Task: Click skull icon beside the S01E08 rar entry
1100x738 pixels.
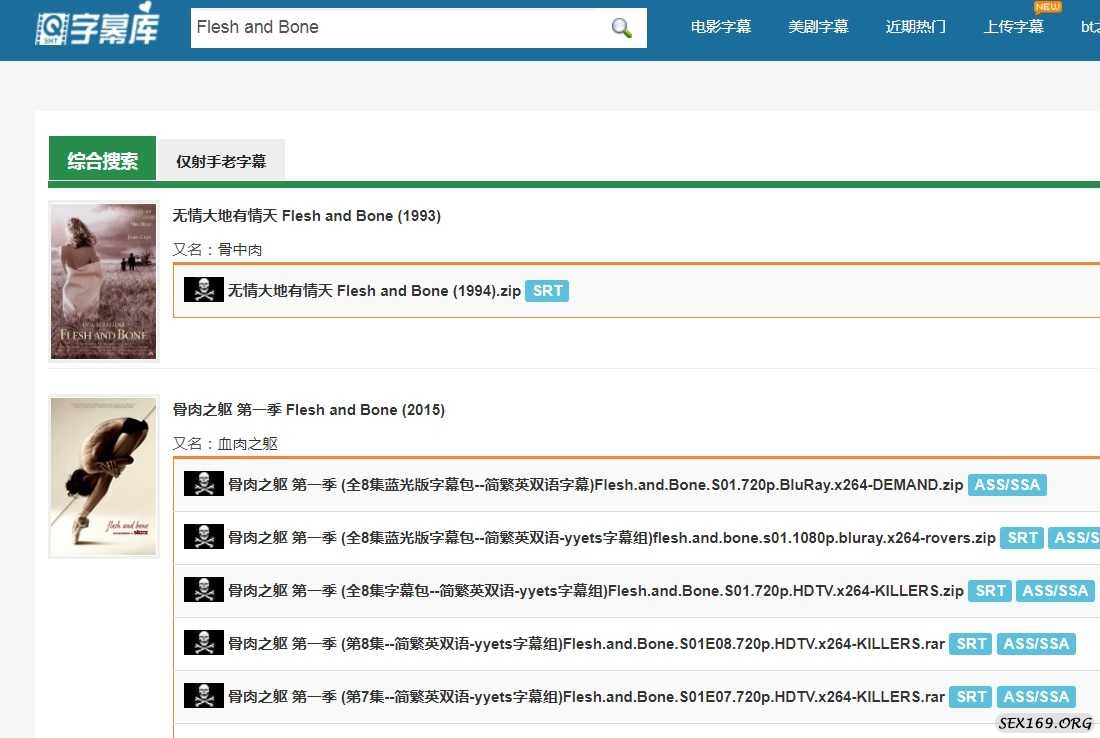Action: [203, 643]
